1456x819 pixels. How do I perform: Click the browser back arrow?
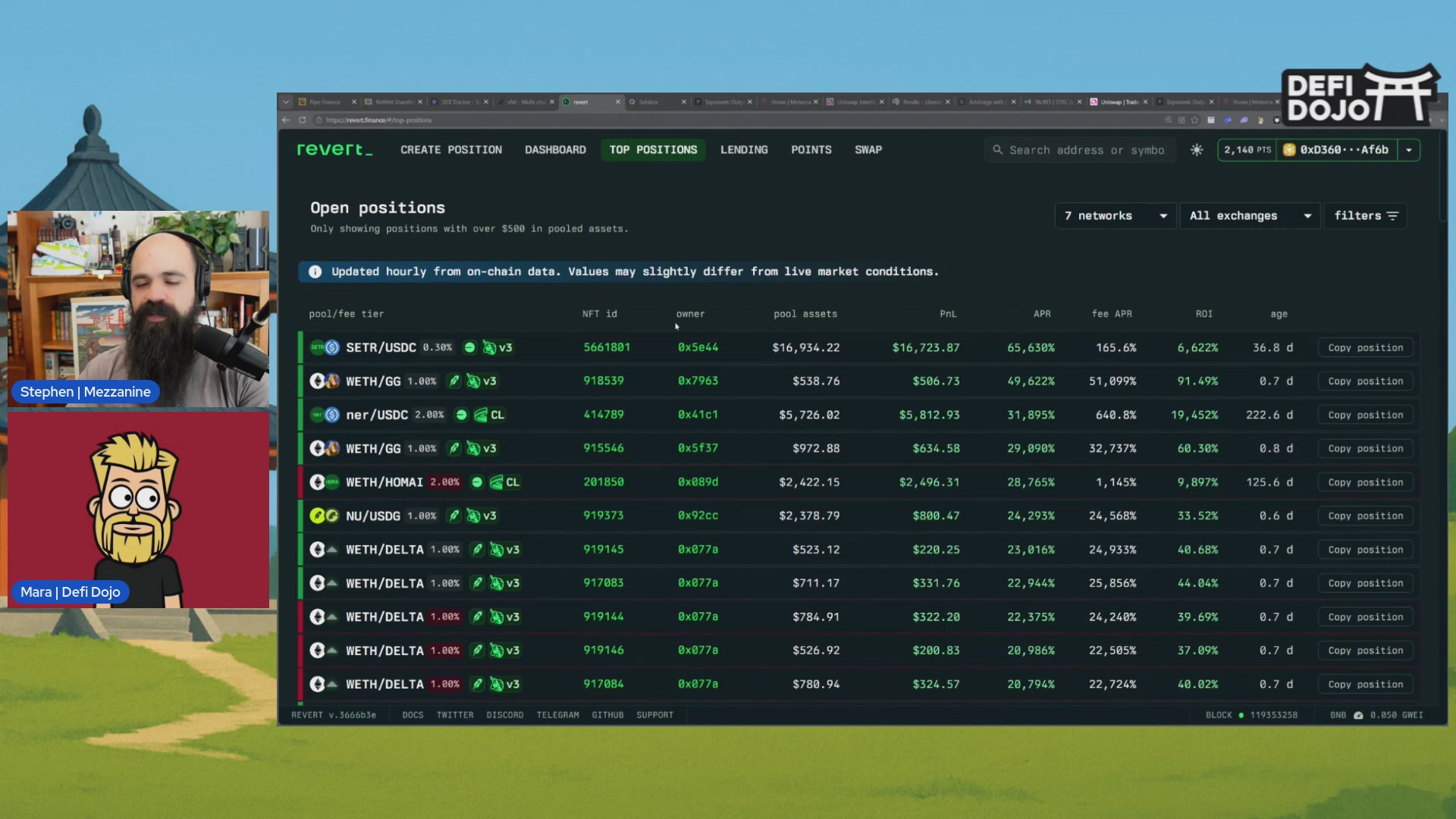pyautogui.click(x=286, y=120)
